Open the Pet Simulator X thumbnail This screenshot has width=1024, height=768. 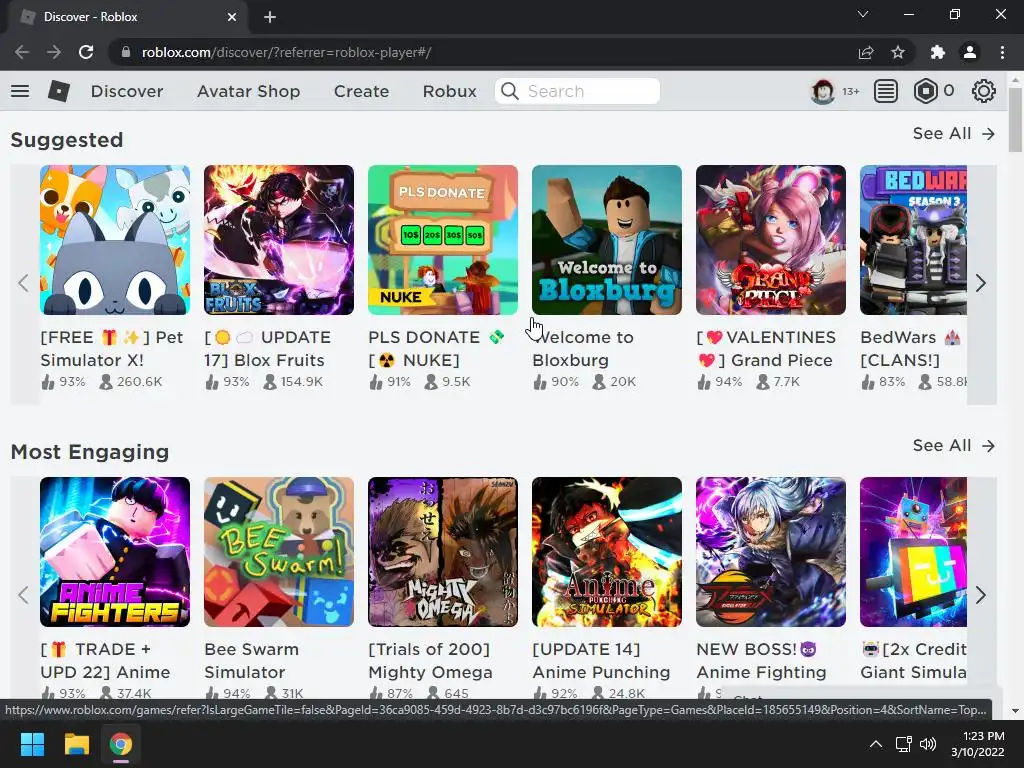tap(115, 240)
